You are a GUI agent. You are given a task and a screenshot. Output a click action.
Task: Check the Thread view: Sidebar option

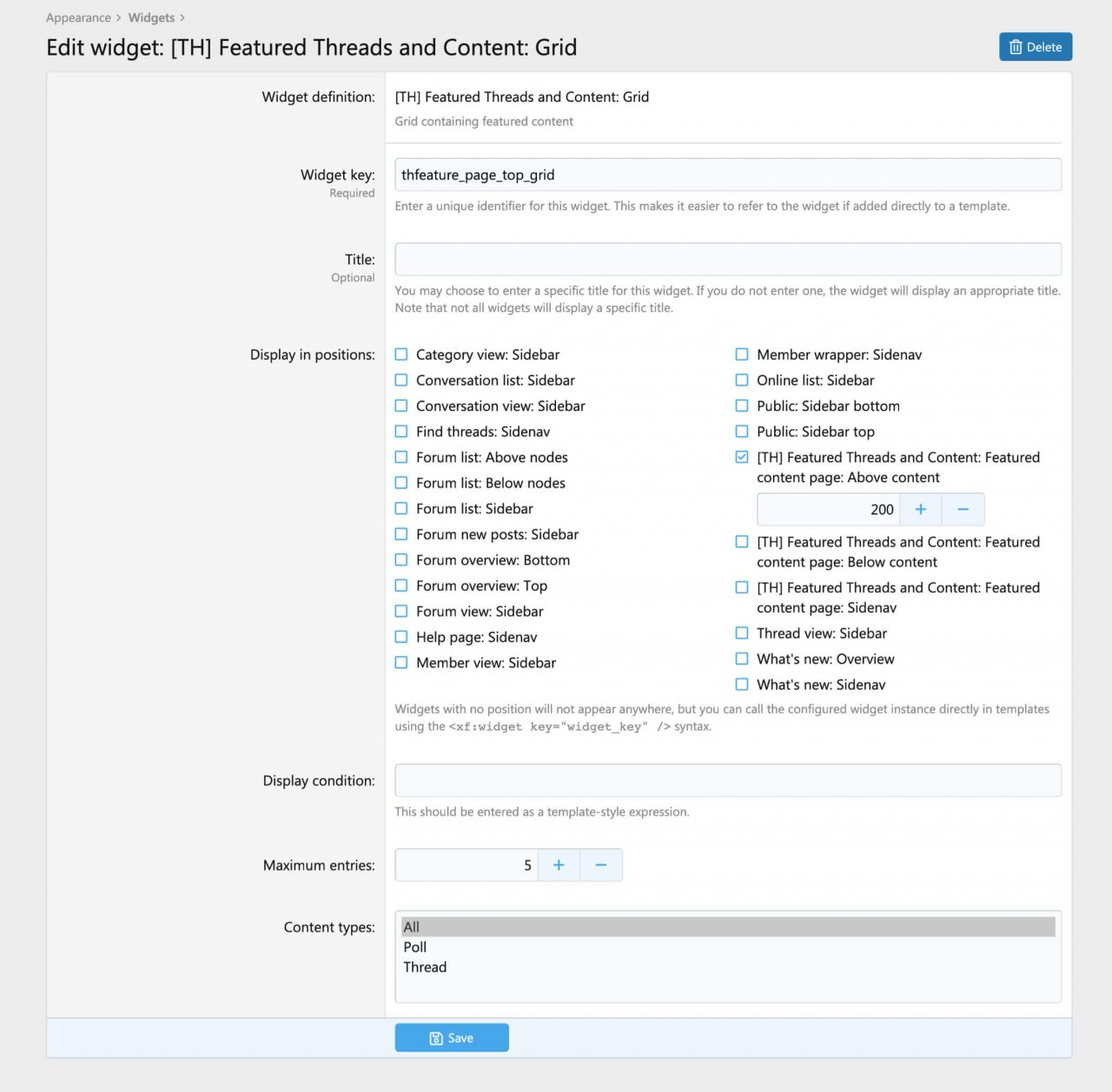pyautogui.click(x=742, y=633)
